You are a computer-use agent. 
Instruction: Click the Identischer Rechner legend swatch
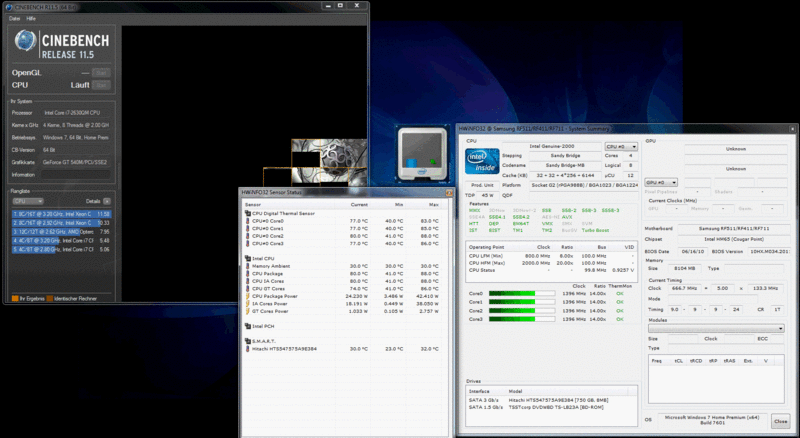click(49, 299)
